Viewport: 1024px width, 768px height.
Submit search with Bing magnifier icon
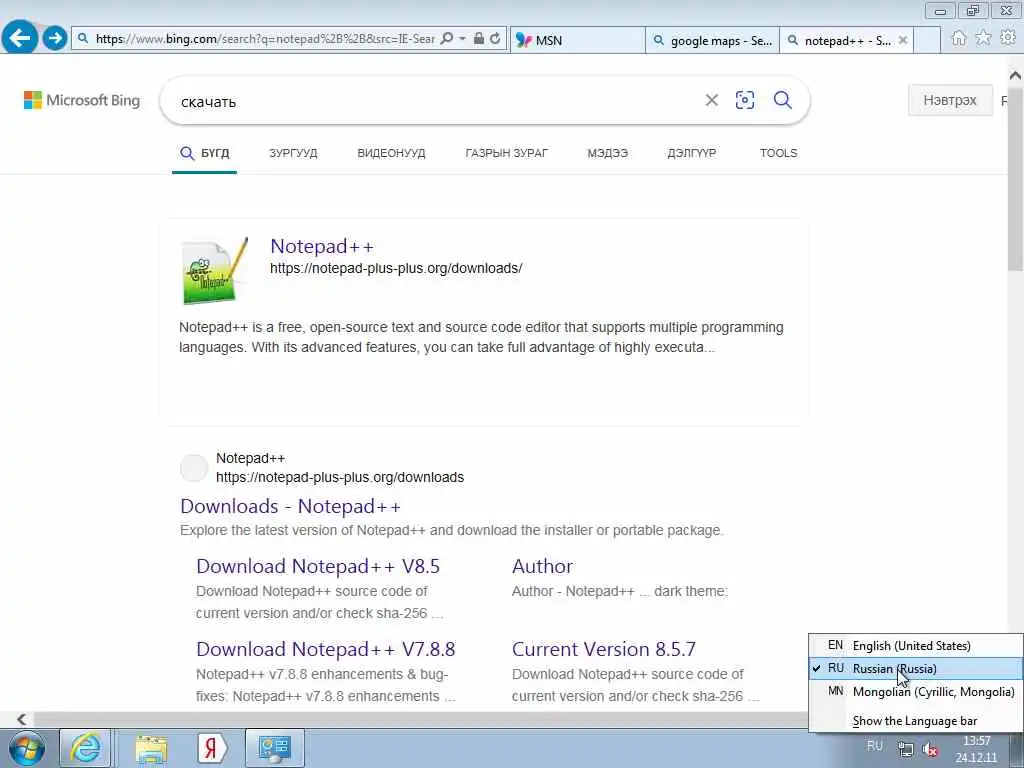click(782, 100)
